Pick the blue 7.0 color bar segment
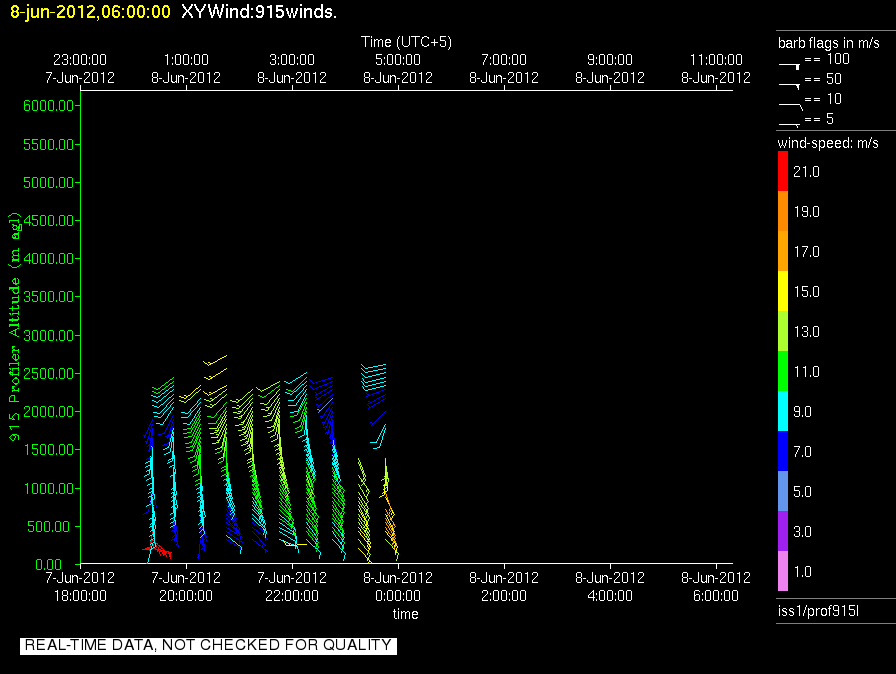 782,451
